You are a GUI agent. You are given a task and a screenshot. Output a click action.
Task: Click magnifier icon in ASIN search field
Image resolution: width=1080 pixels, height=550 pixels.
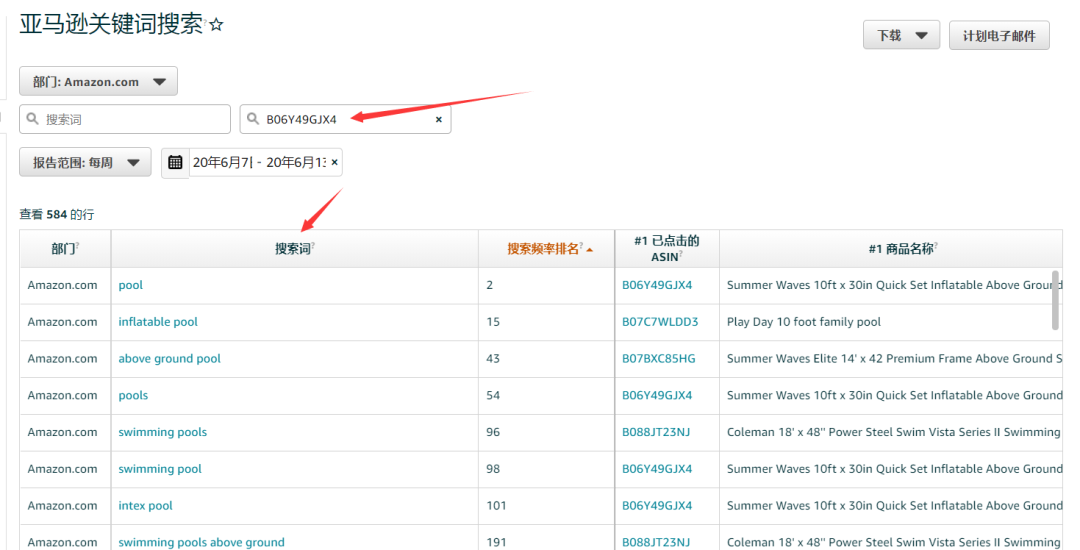253,119
